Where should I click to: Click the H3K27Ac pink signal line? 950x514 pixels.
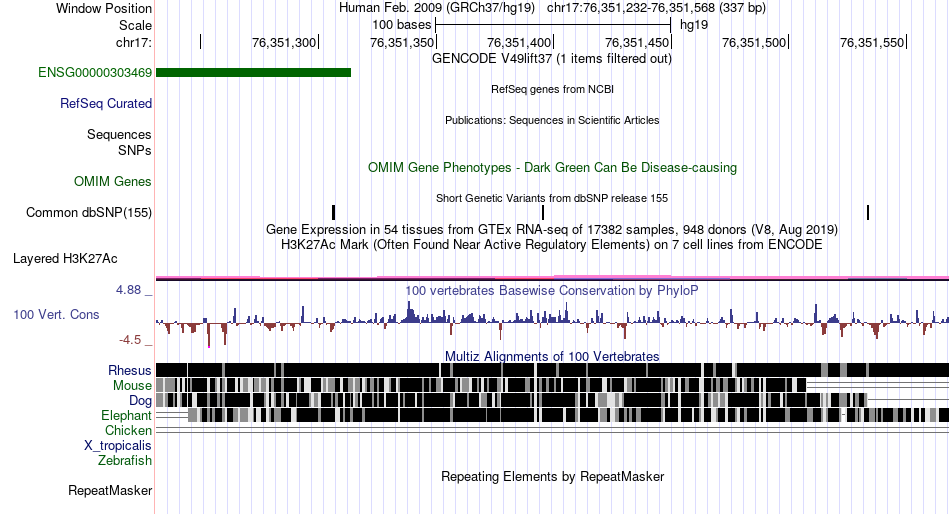pos(552,278)
